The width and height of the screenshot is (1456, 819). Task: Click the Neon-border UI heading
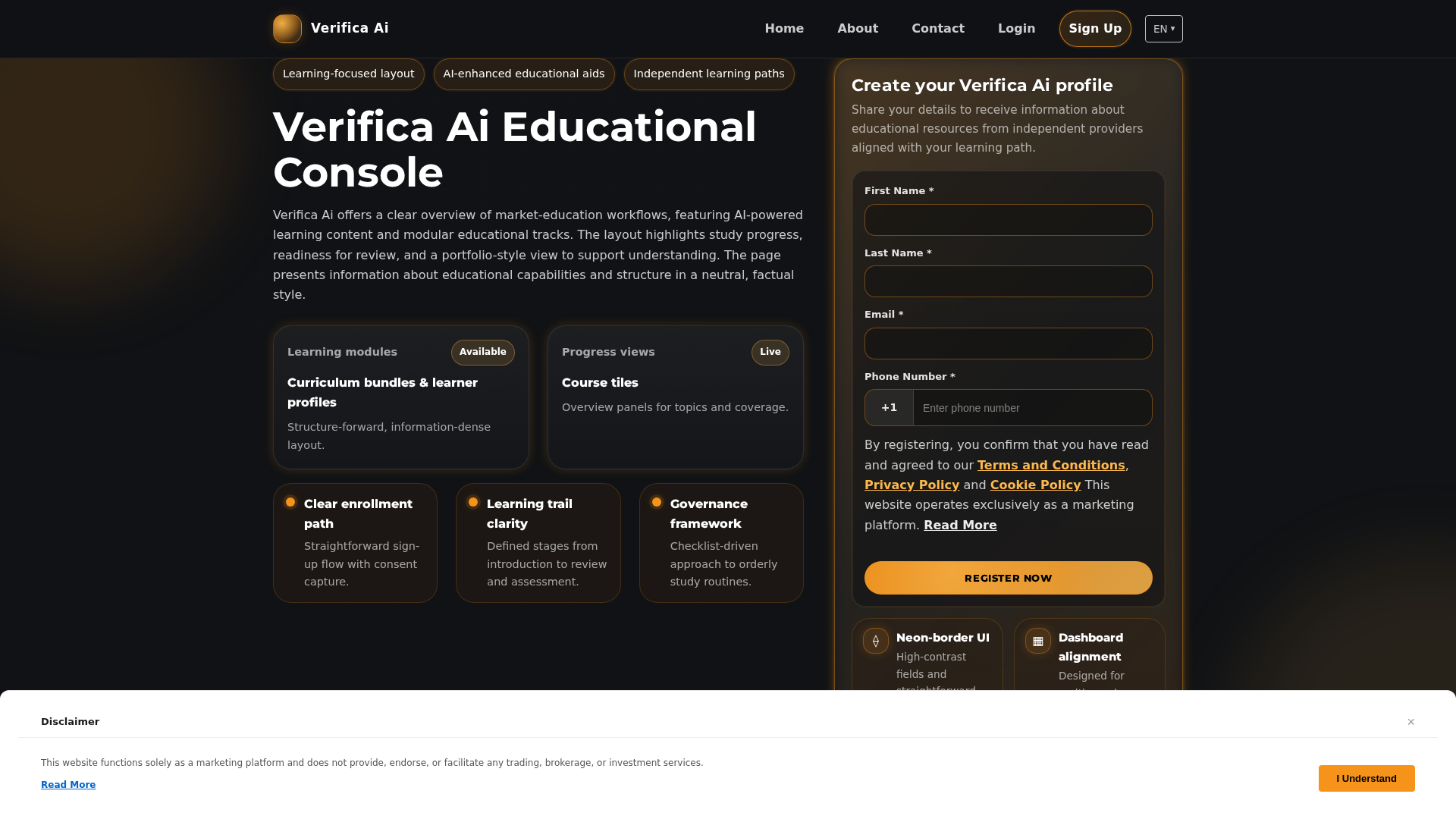click(x=943, y=639)
